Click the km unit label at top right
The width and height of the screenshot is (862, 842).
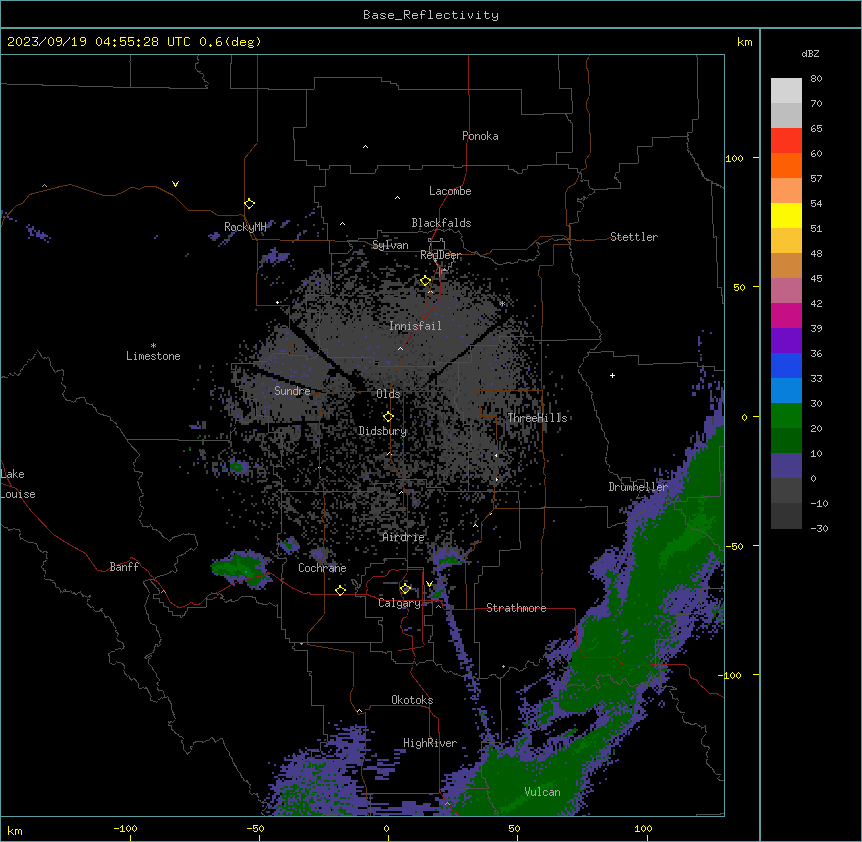click(x=744, y=42)
